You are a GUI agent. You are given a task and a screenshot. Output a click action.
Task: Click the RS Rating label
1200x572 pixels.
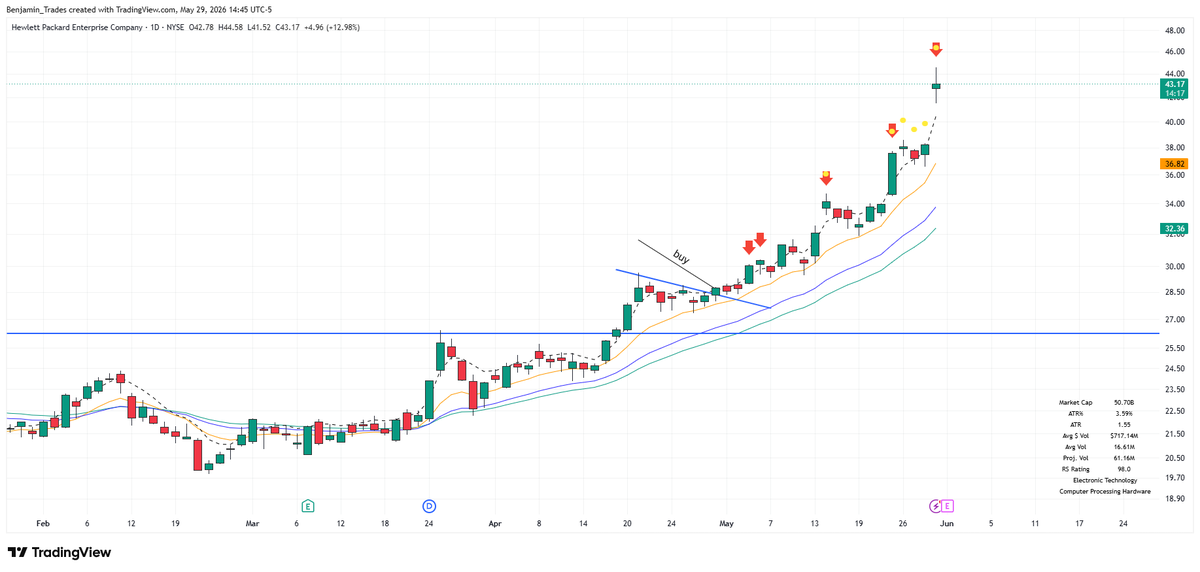pyautogui.click(x=1076, y=469)
